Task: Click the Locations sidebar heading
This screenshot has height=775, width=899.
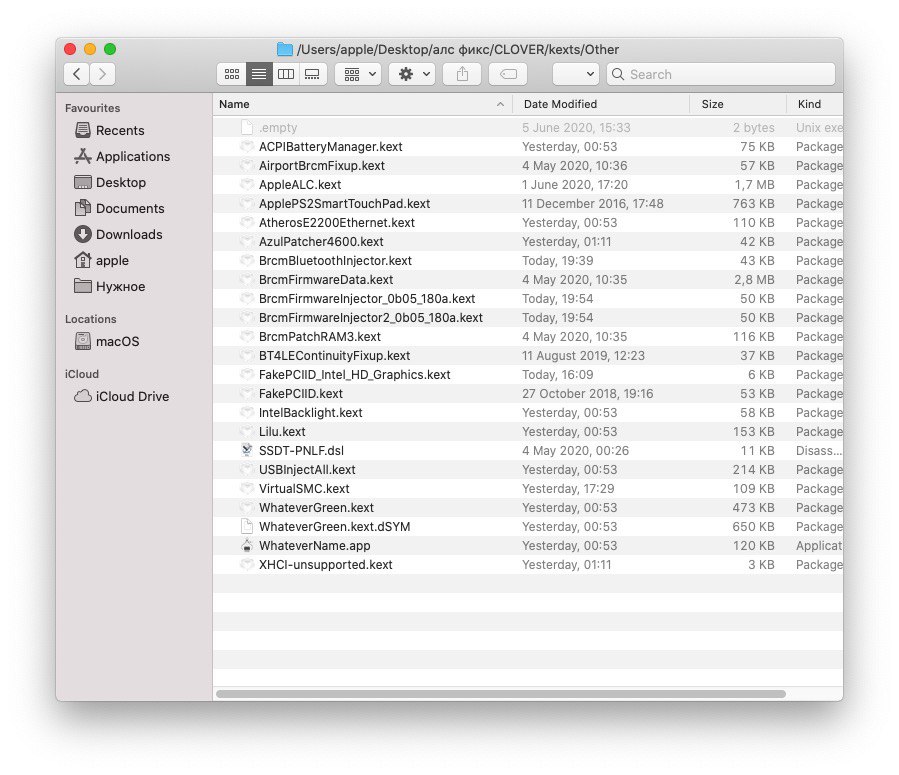Action: pyautogui.click(x=91, y=319)
